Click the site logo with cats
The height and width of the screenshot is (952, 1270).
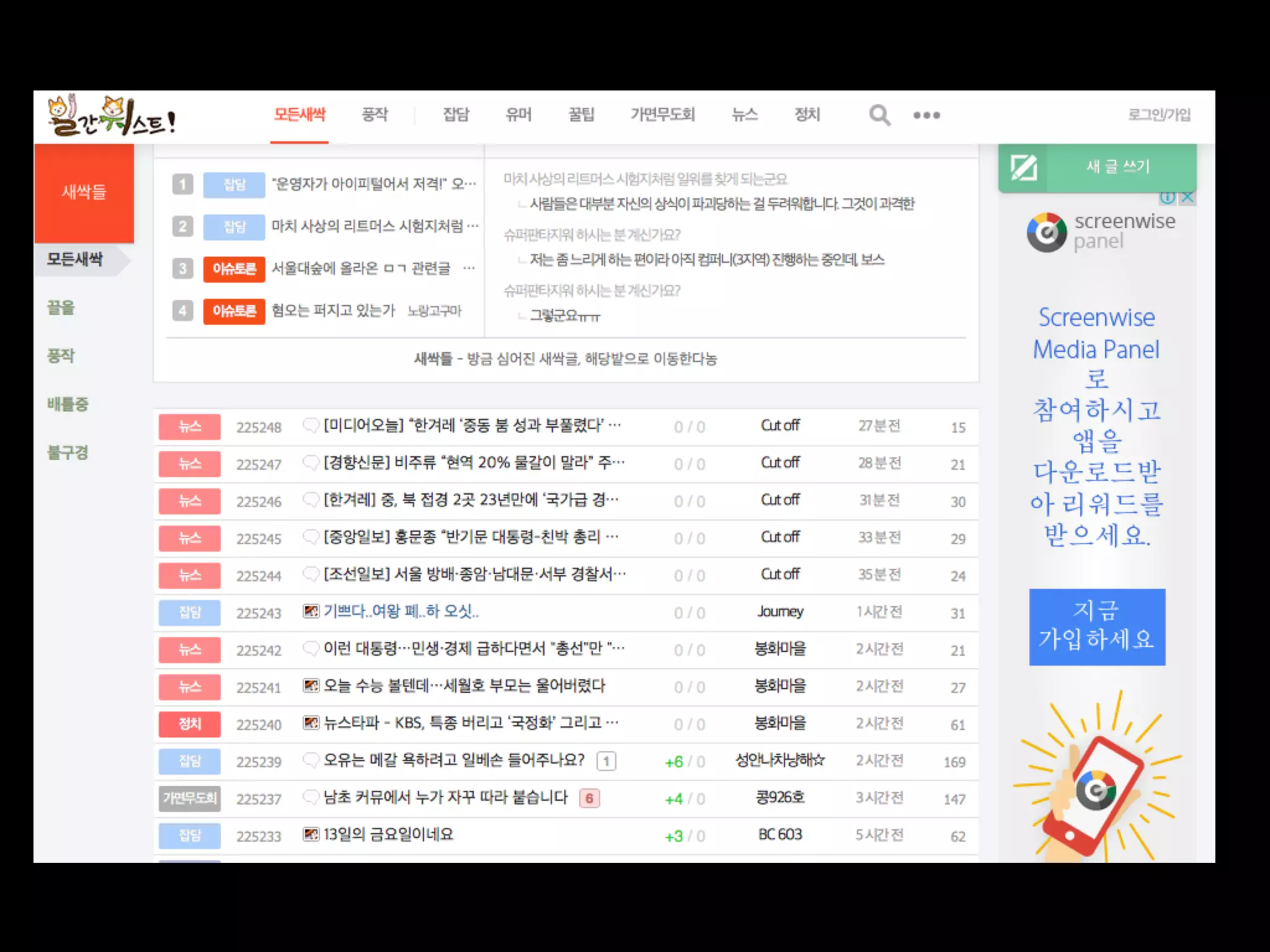[112, 117]
